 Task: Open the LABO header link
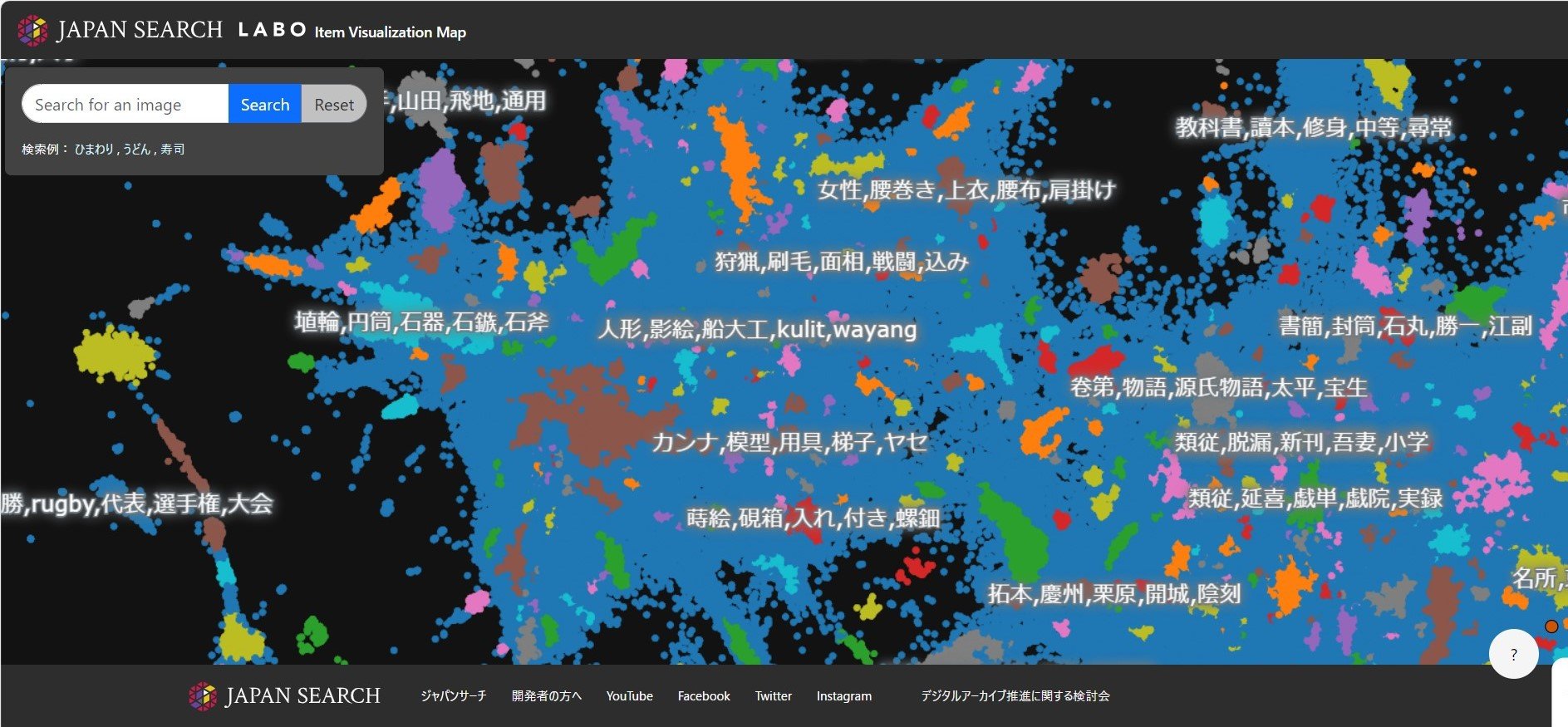(272, 31)
